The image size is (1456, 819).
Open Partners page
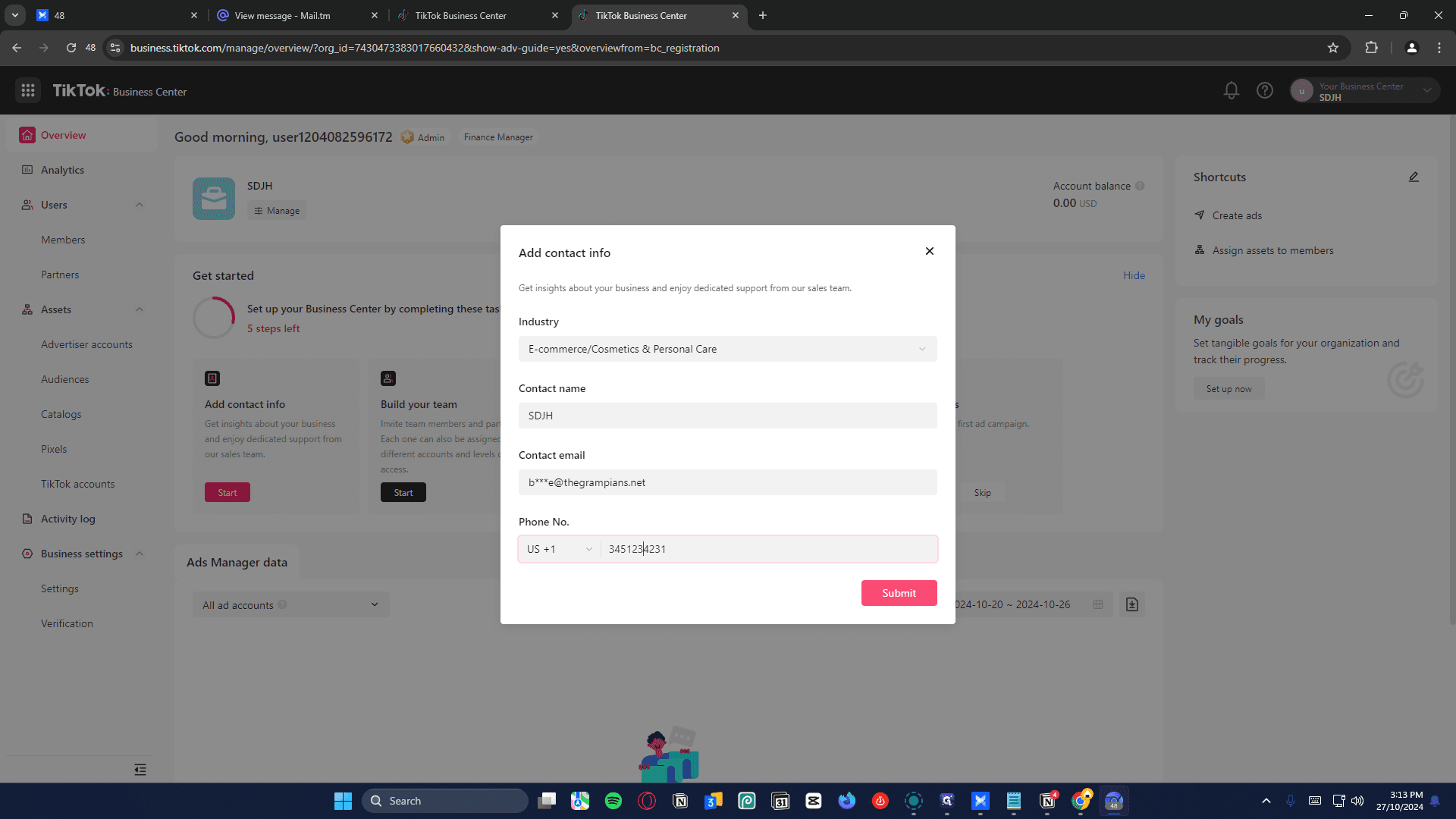tap(60, 275)
